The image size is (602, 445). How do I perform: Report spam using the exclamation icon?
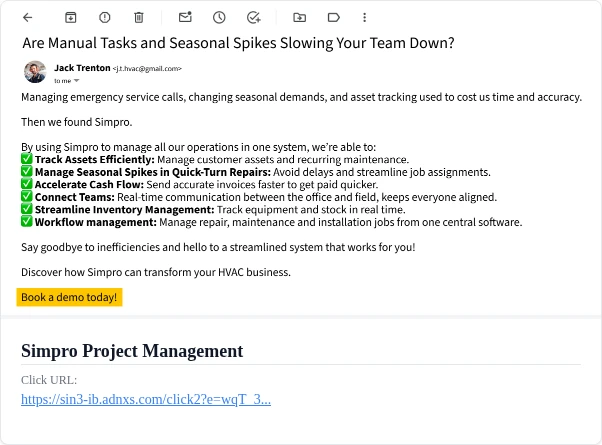[104, 18]
